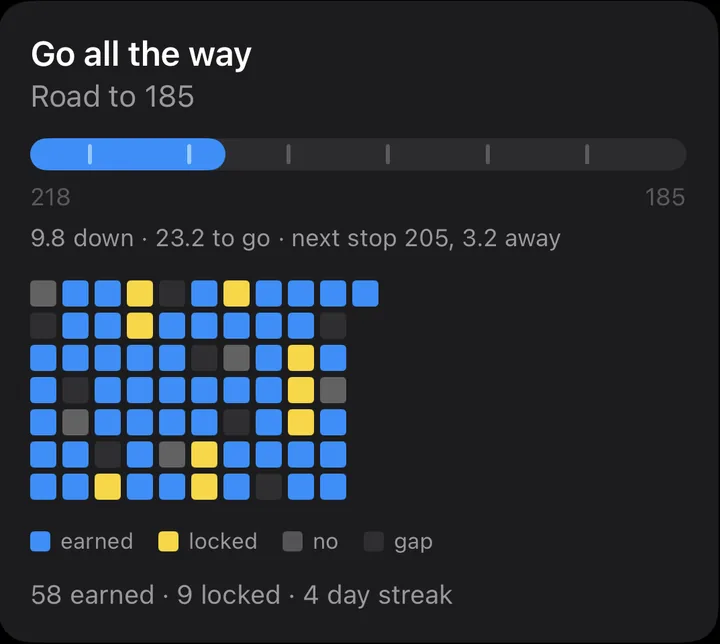Screen dimensions: 720x644
Task: Click the dark gap legend swatch
Action: point(374,541)
